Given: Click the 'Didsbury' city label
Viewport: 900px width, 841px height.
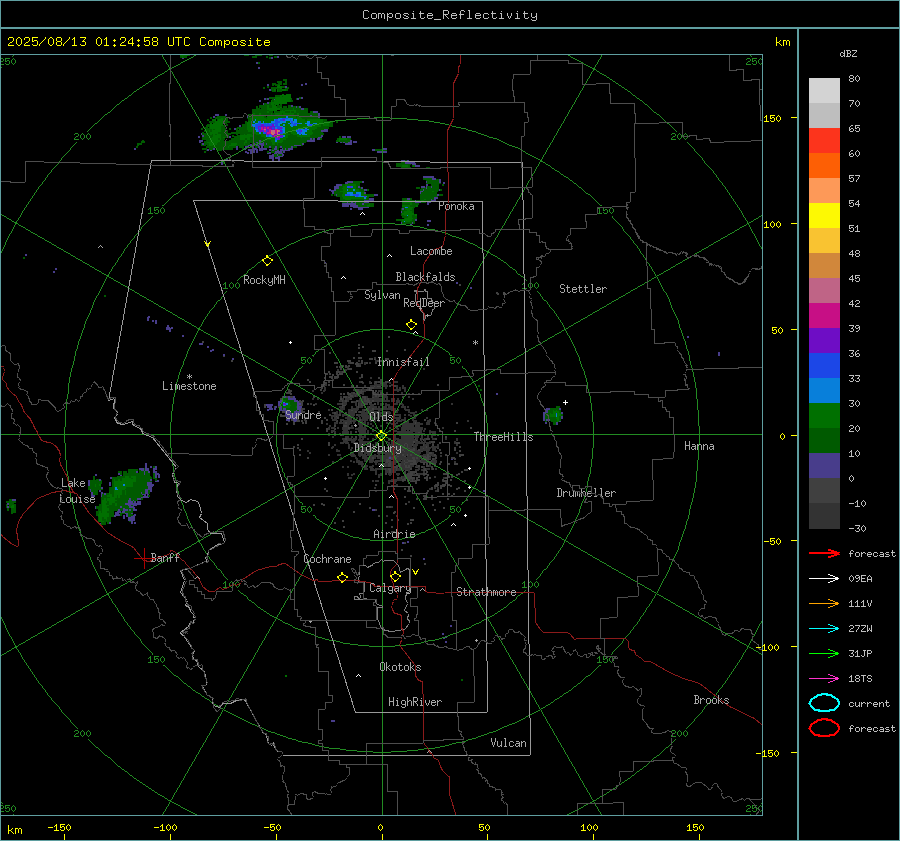Looking at the screenshot, I should click(x=377, y=448).
